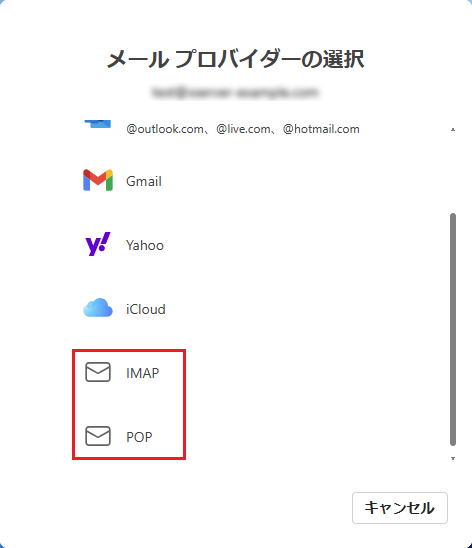Viewport: 472px width, 548px height.
Task: Click empty space right of the Gmail row
Action: (x=300, y=181)
